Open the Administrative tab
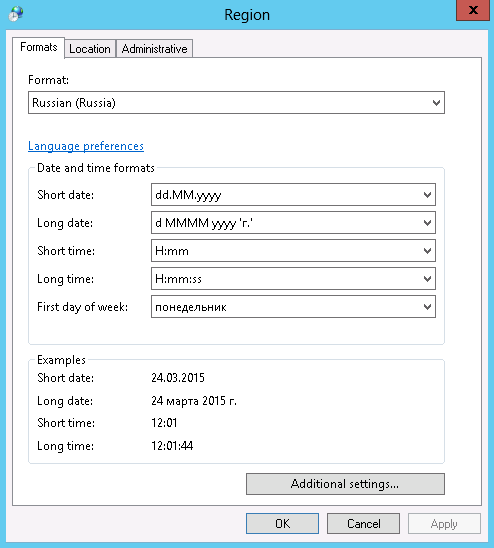 (154, 49)
